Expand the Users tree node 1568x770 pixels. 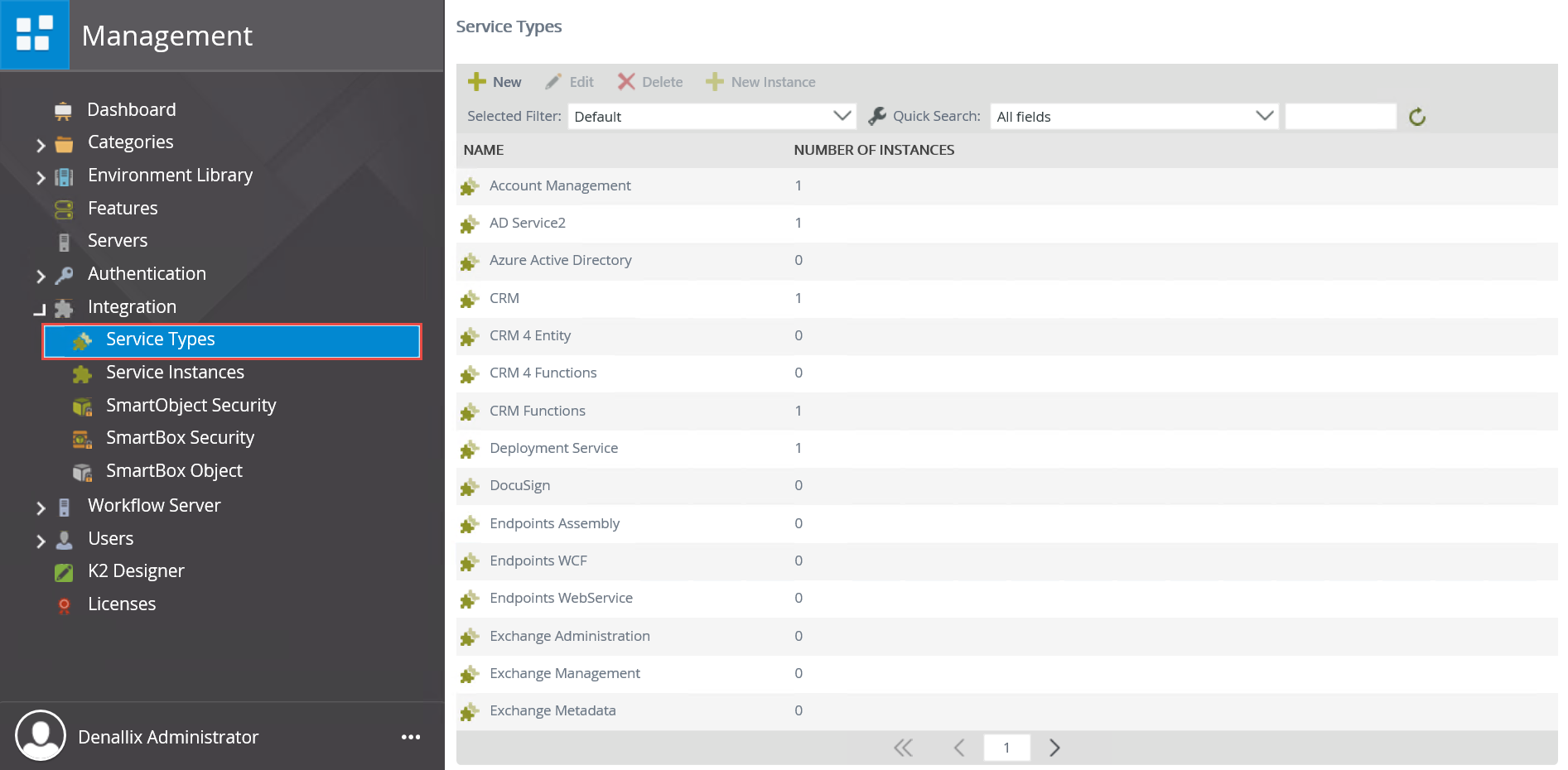click(x=41, y=541)
